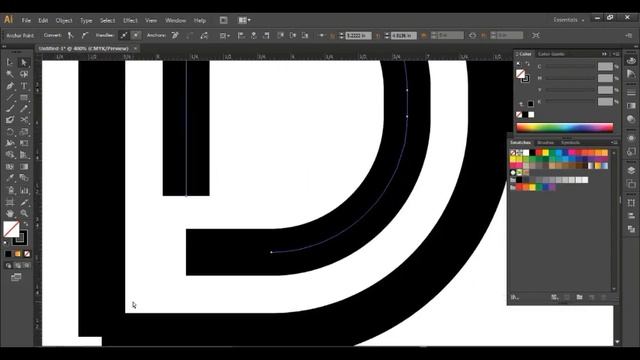640x360 pixels.
Task: Open the Stroke panel from dock
Action: tap(631, 93)
